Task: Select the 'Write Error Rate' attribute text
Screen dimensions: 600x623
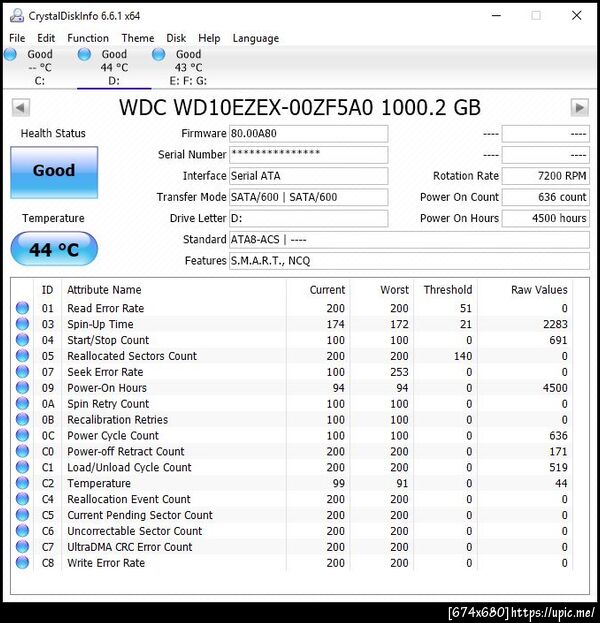Action: (x=106, y=563)
